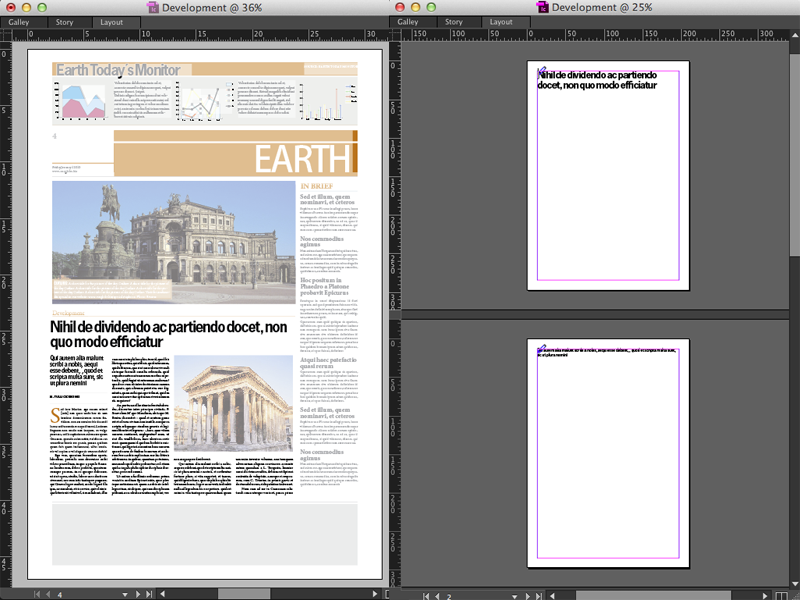The image size is (800, 600).
Task: Click the previous-page arrow in the 36% window
Action: pos(48,594)
